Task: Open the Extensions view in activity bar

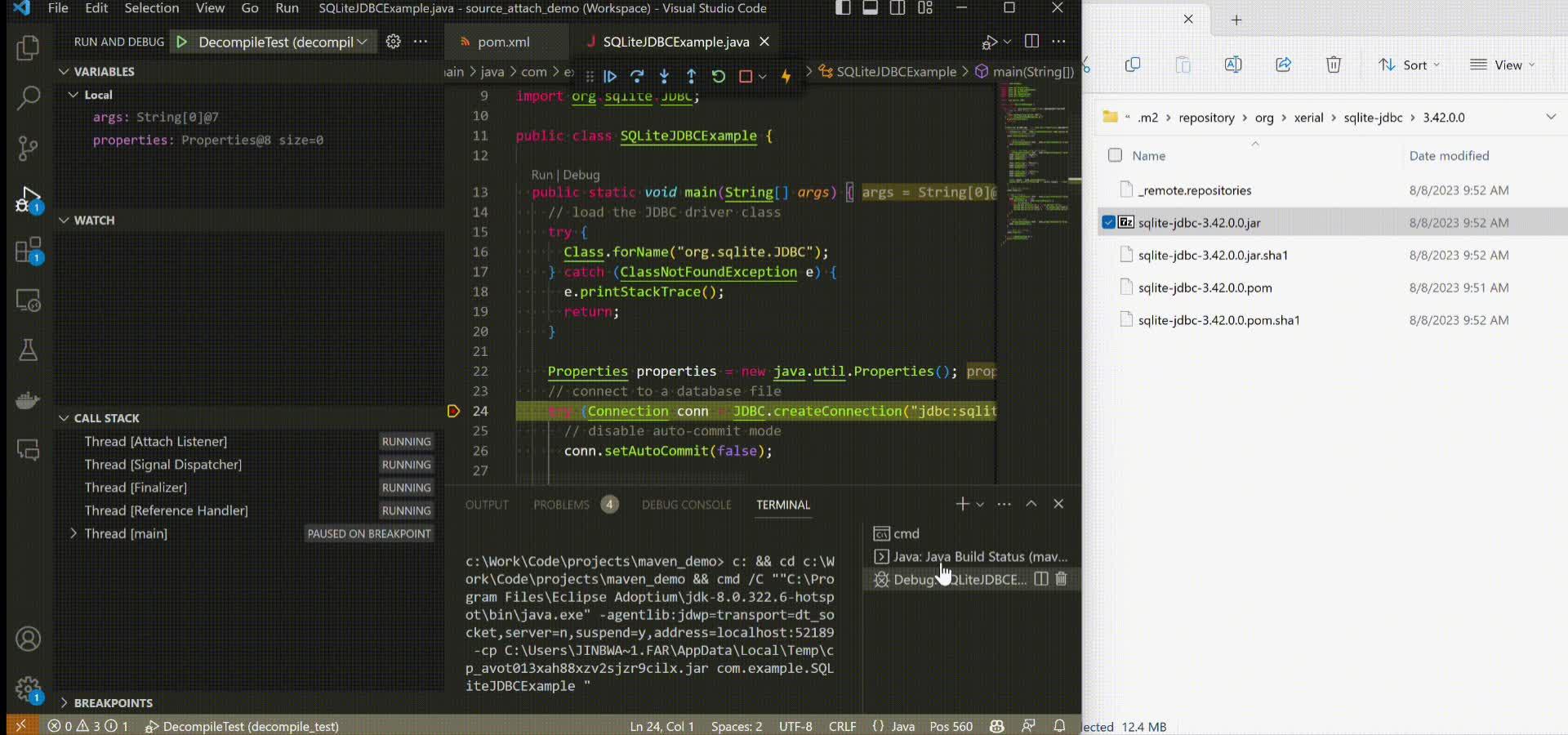Action: [x=28, y=250]
